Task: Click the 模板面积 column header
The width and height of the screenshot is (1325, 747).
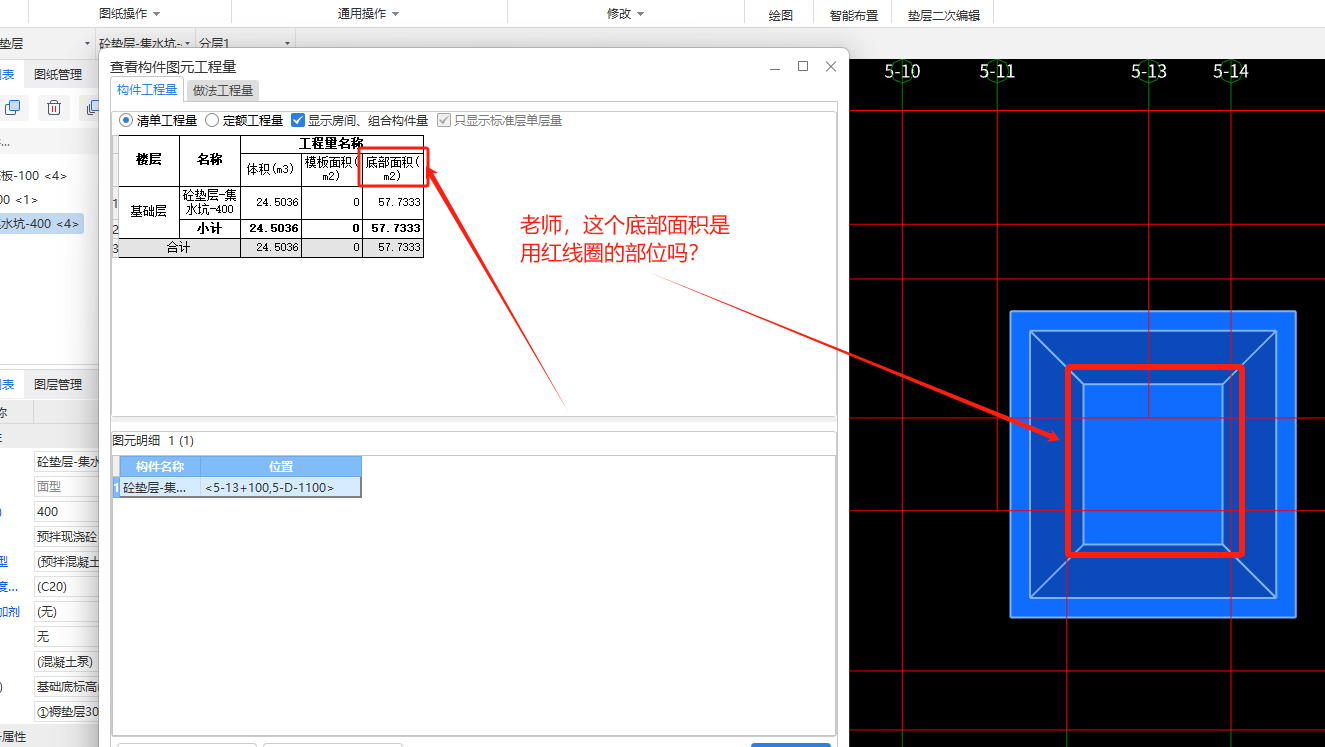Action: [x=332, y=168]
